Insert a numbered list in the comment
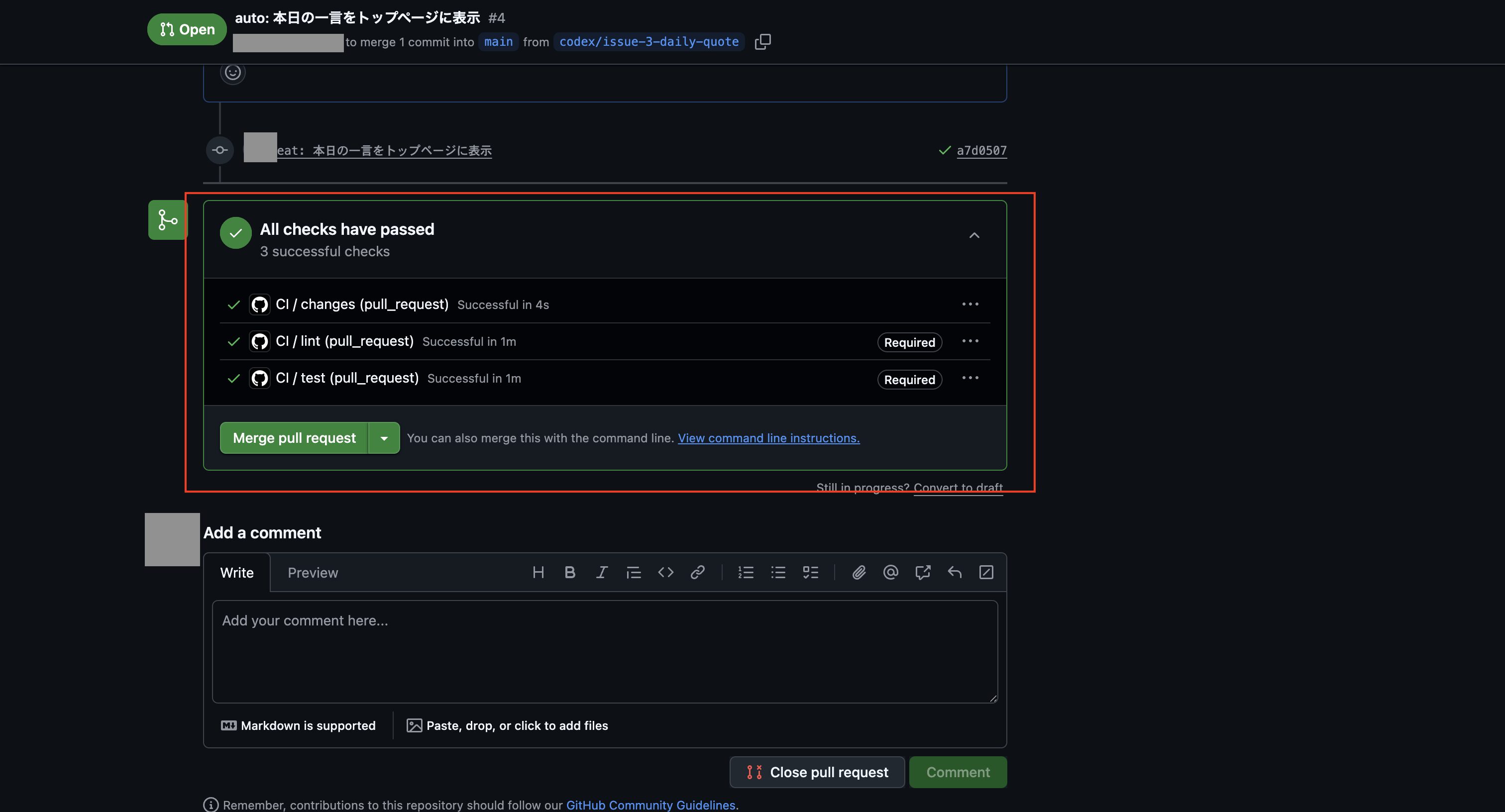The image size is (1505, 812). click(746, 573)
